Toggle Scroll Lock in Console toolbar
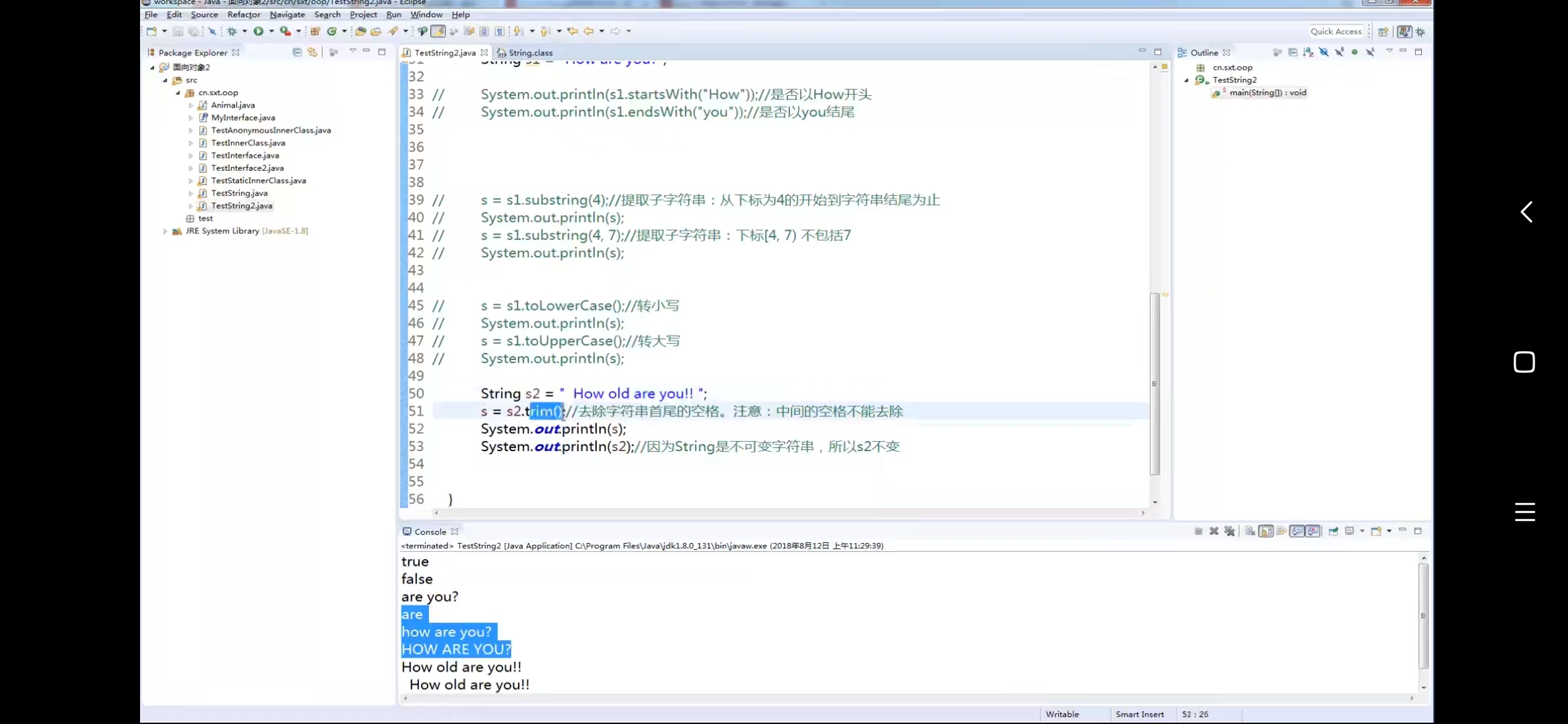The image size is (1568, 724). click(x=1266, y=531)
